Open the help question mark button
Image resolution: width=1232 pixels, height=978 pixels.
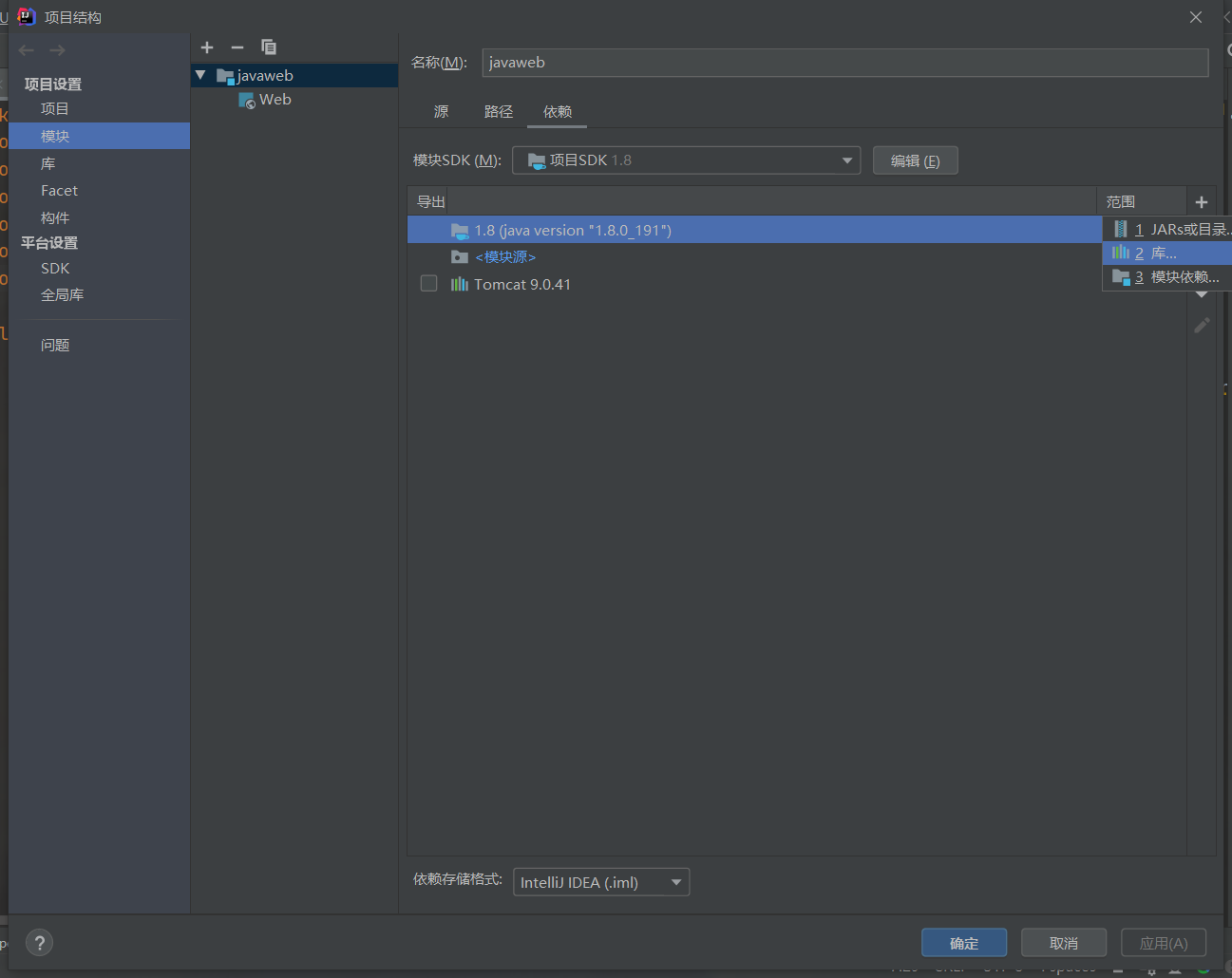click(39, 943)
